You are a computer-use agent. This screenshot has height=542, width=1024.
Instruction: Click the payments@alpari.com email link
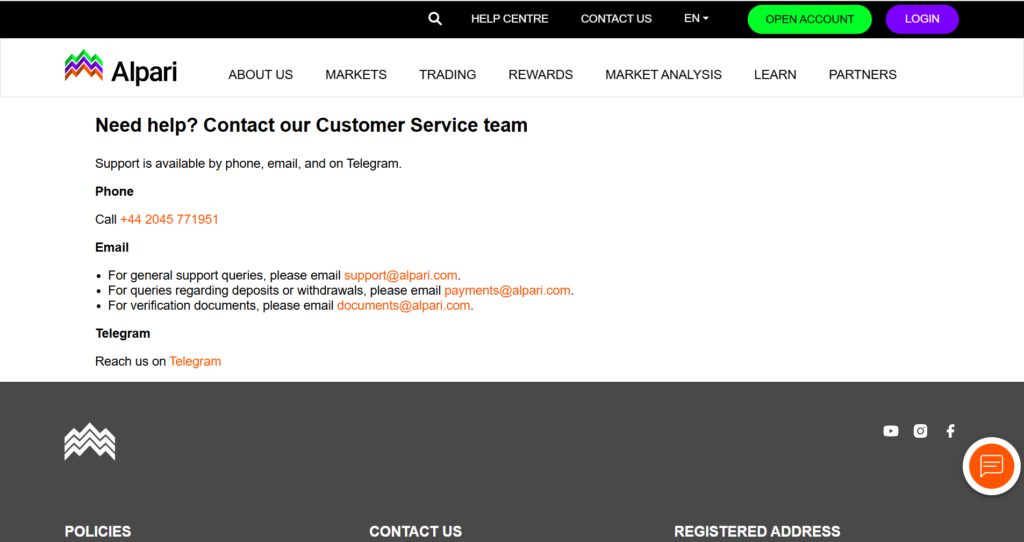(507, 291)
